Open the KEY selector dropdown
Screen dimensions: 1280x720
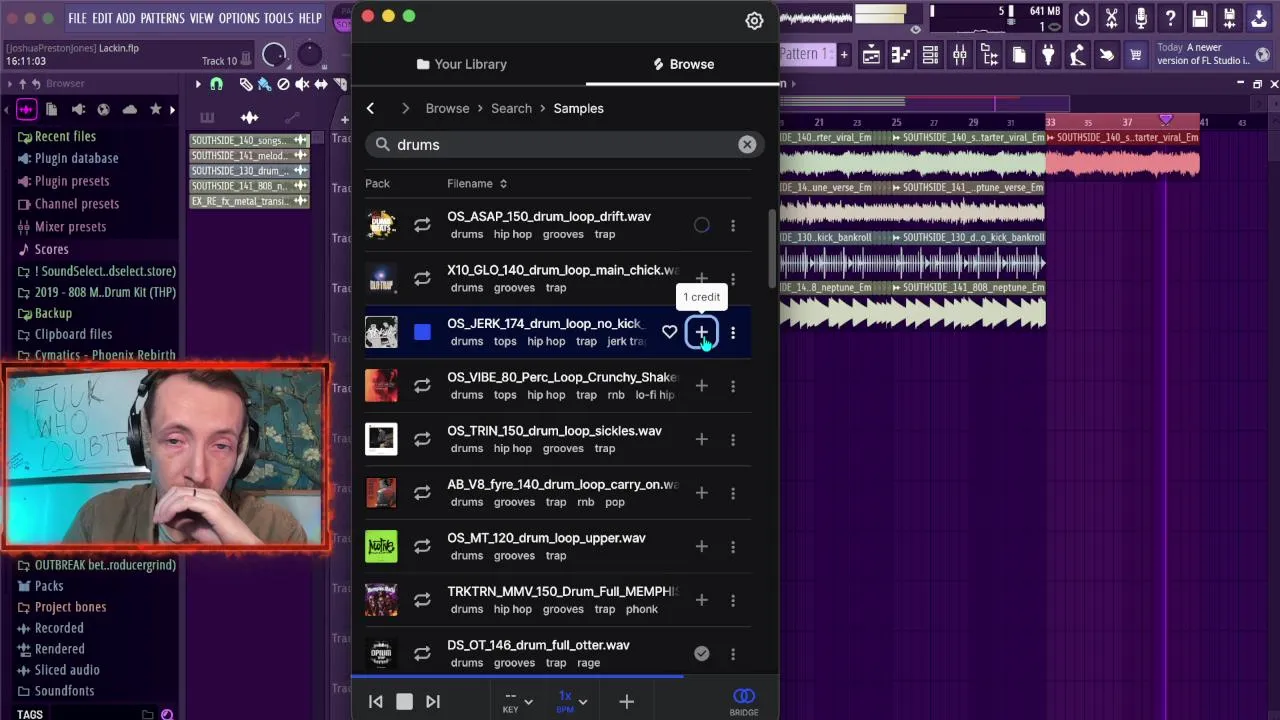pyautogui.click(x=518, y=701)
